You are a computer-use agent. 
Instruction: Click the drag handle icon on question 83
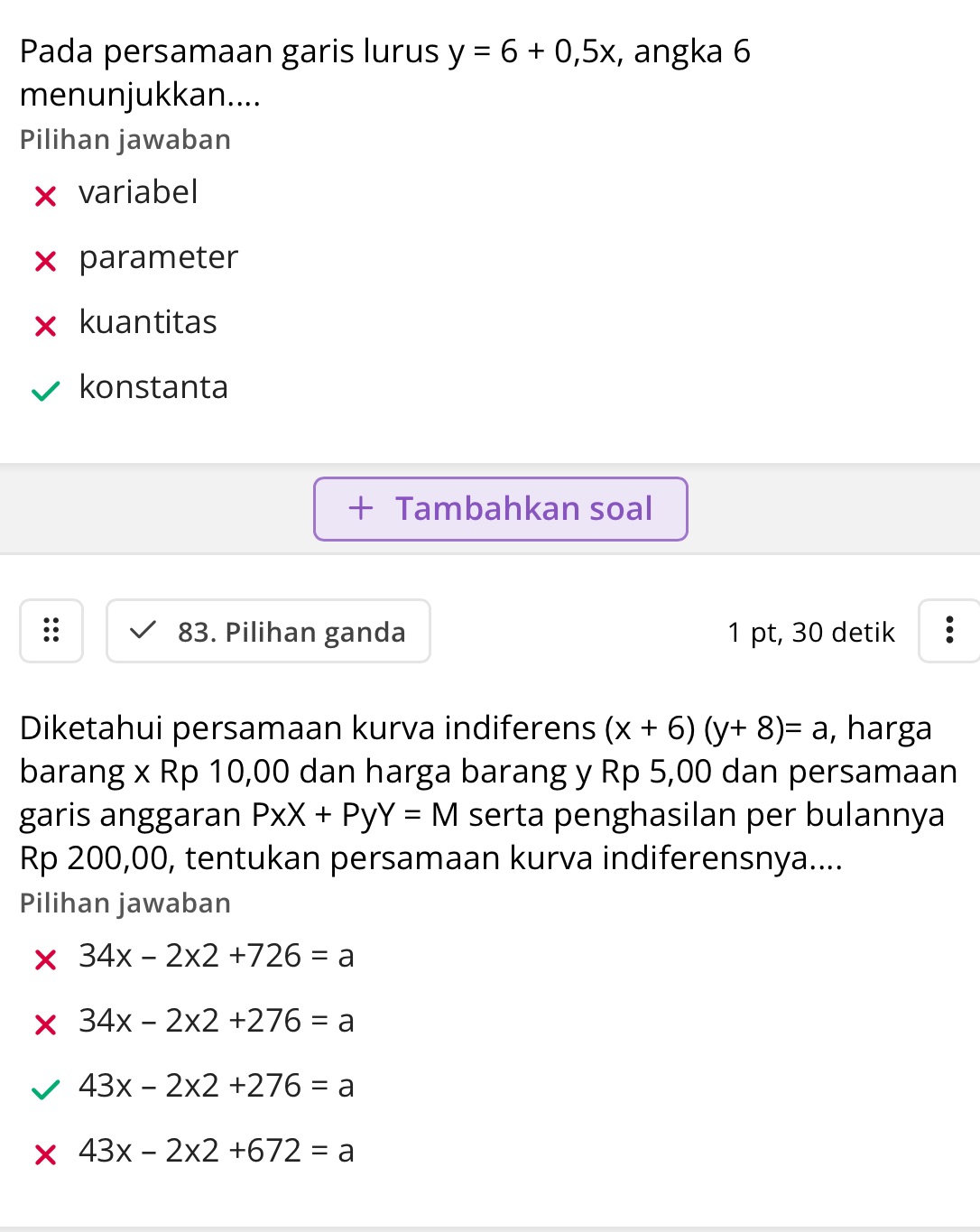[51, 631]
